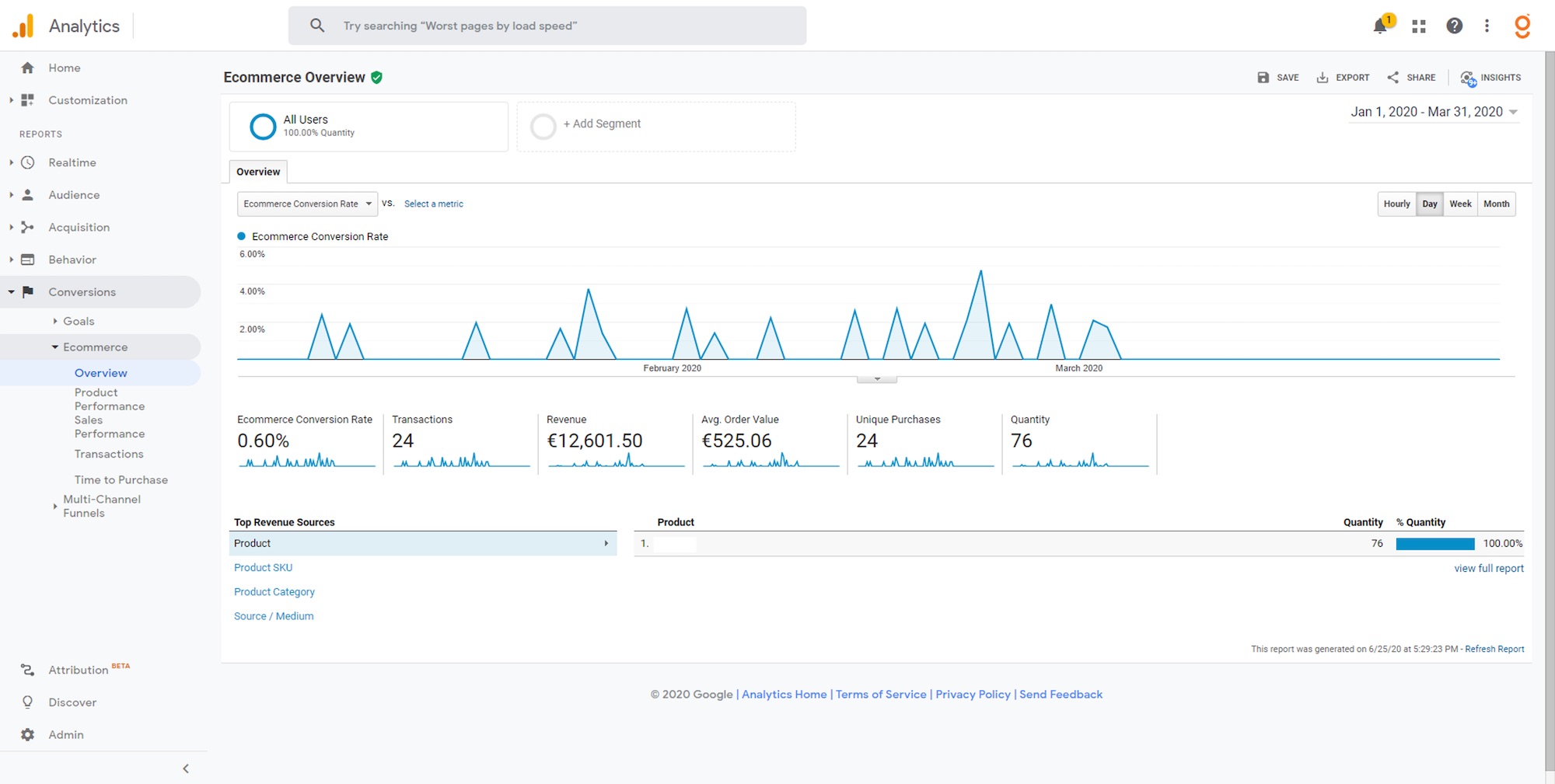Open Time to Purchase report

[x=121, y=480]
